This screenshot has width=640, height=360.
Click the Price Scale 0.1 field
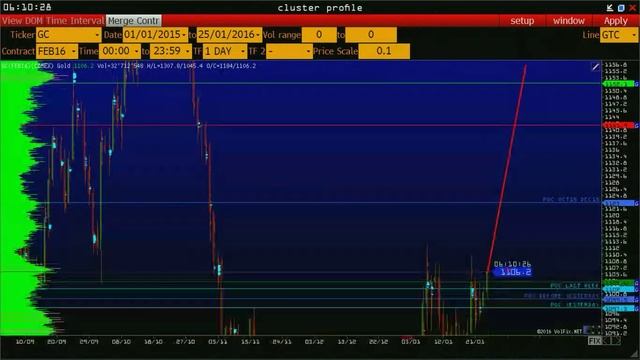pyautogui.click(x=384, y=51)
